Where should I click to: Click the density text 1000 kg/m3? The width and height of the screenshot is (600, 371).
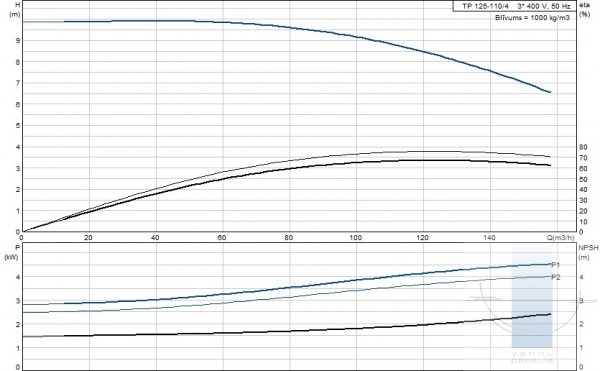pos(550,18)
